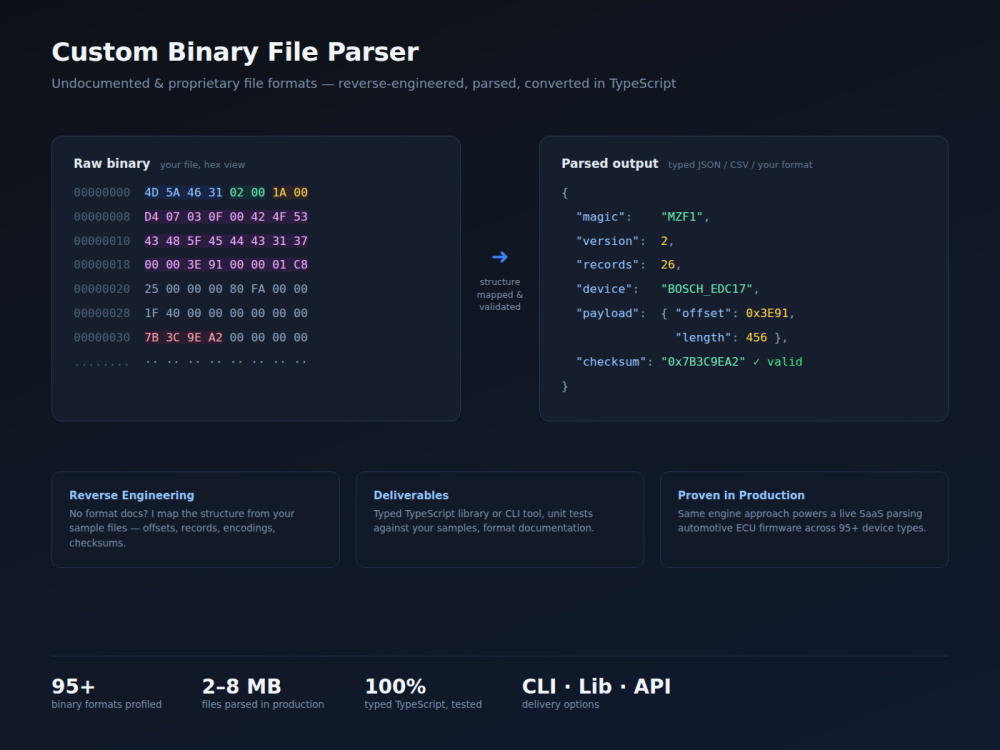Click hex offset 00000000

pos(102,193)
